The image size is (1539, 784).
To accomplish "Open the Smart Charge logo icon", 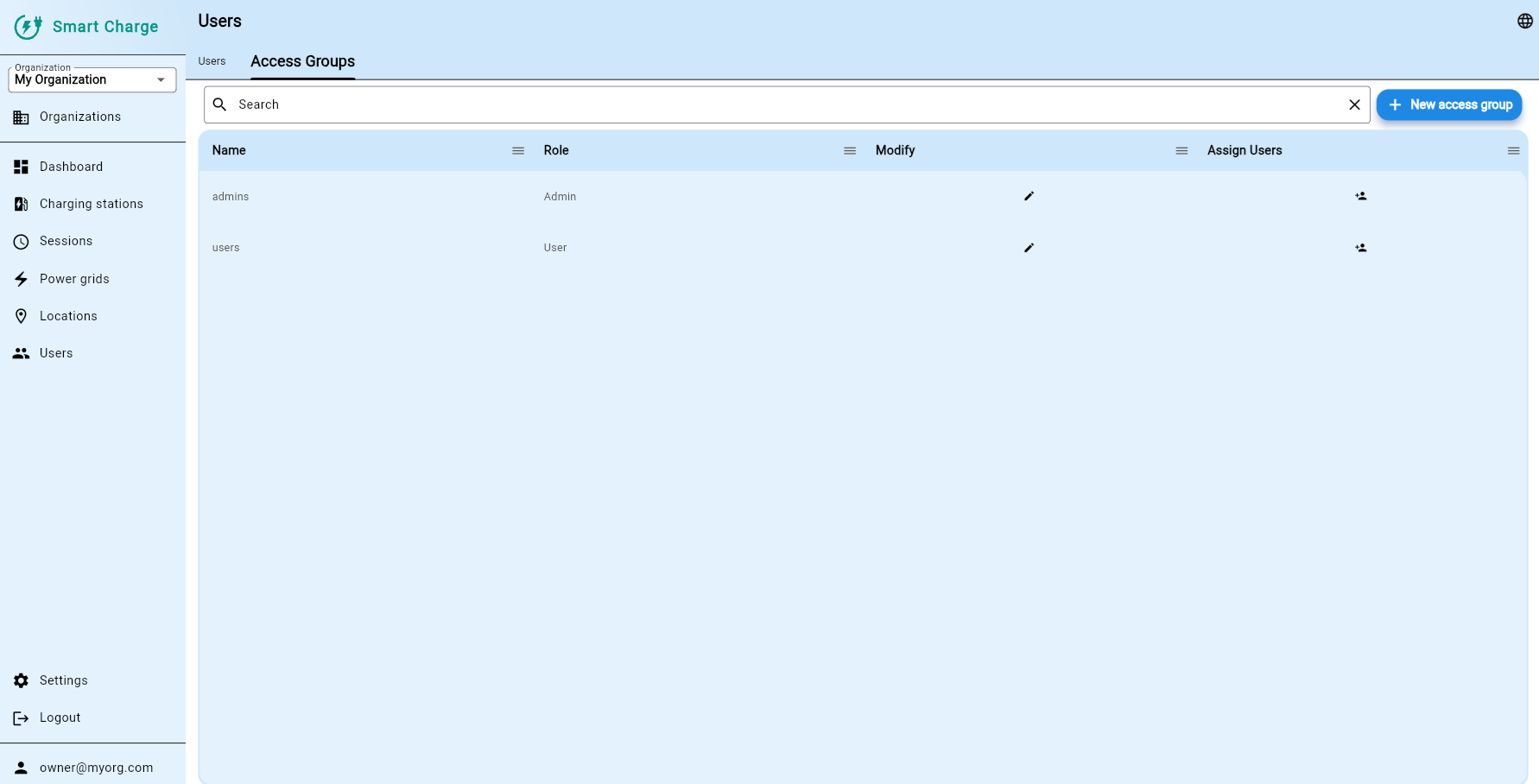I will (27, 27).
